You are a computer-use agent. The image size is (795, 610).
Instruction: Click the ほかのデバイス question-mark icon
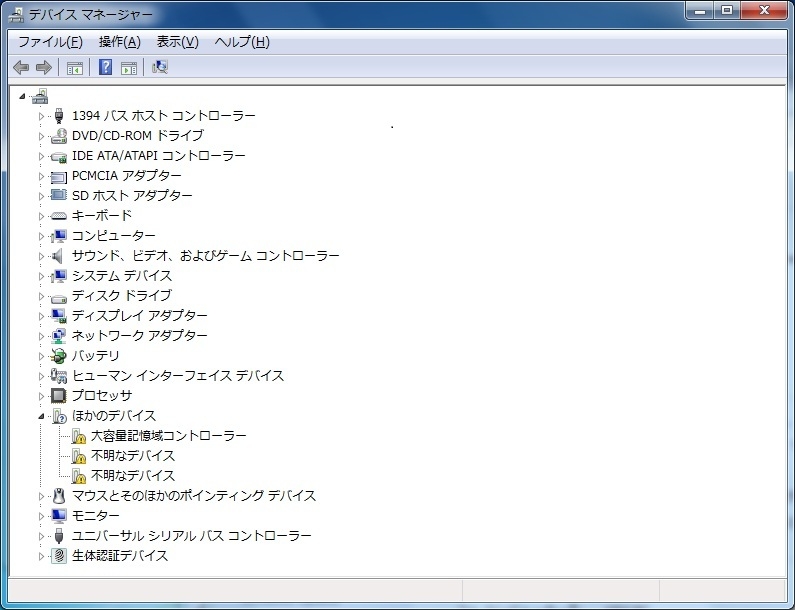(x=60, y=416)
